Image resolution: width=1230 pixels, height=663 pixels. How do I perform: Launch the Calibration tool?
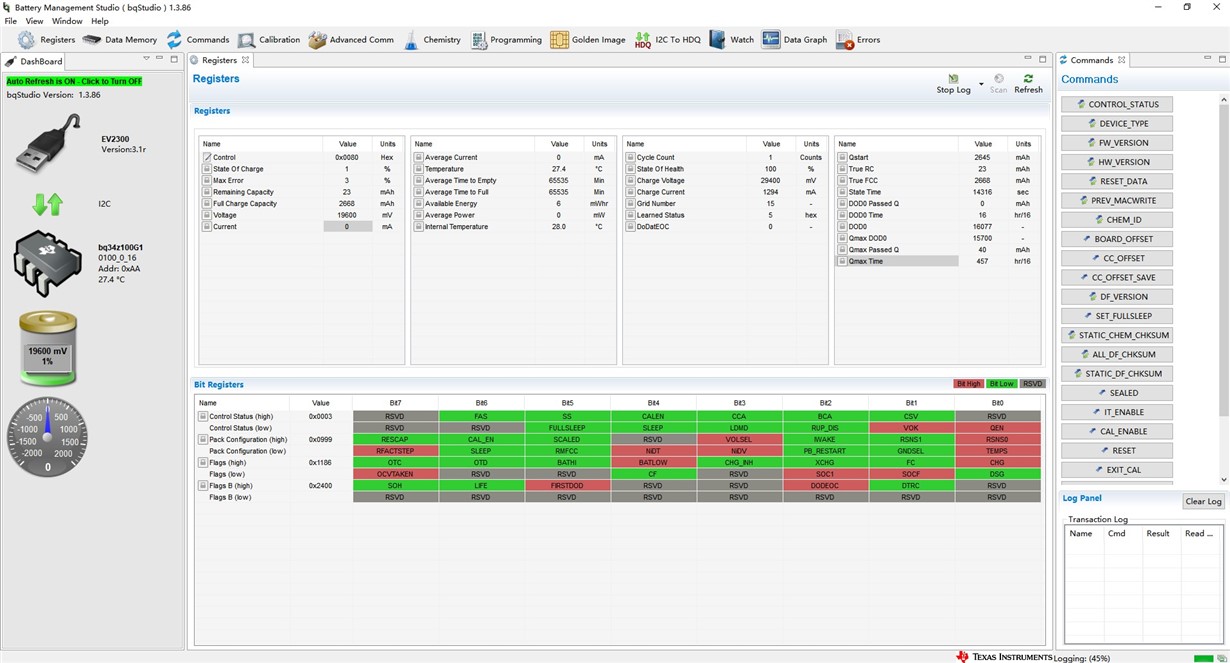pyautogui.click(x=269, y=40)
